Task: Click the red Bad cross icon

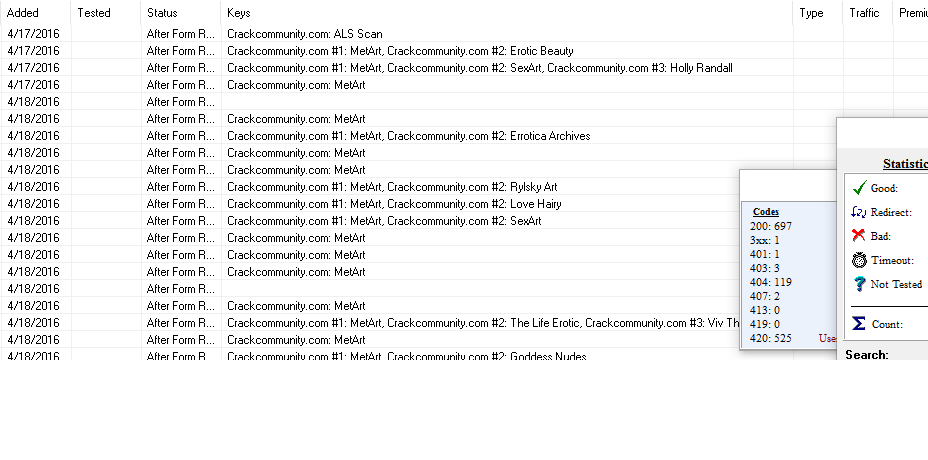Action: (x=858, y=235)
